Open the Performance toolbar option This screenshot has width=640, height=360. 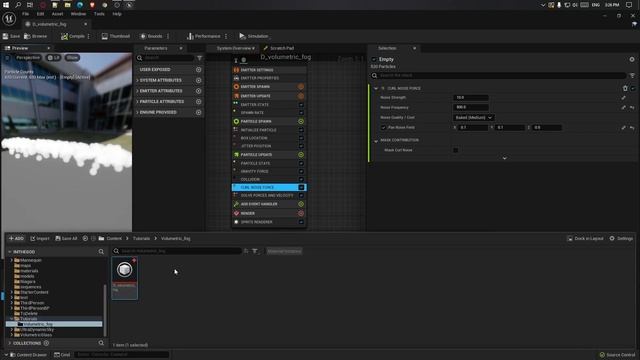point(204,36)
